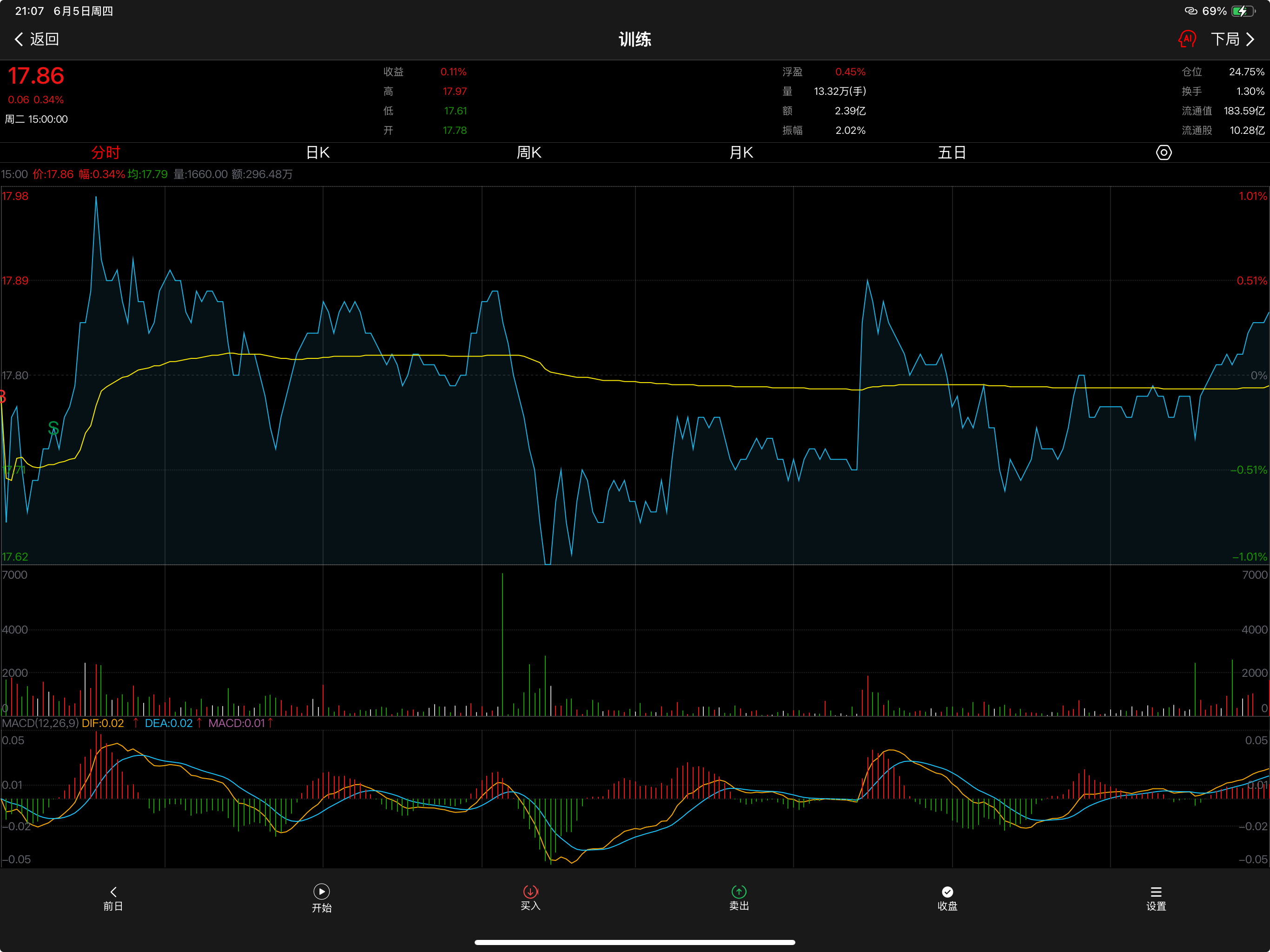Switch to the 日K tab
The width and height of the screenshot is (1270, 952).
(x=317, y=153)
